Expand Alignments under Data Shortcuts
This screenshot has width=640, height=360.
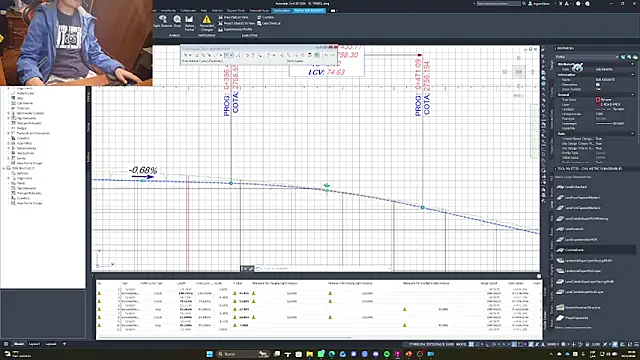(x=9, y=178)
